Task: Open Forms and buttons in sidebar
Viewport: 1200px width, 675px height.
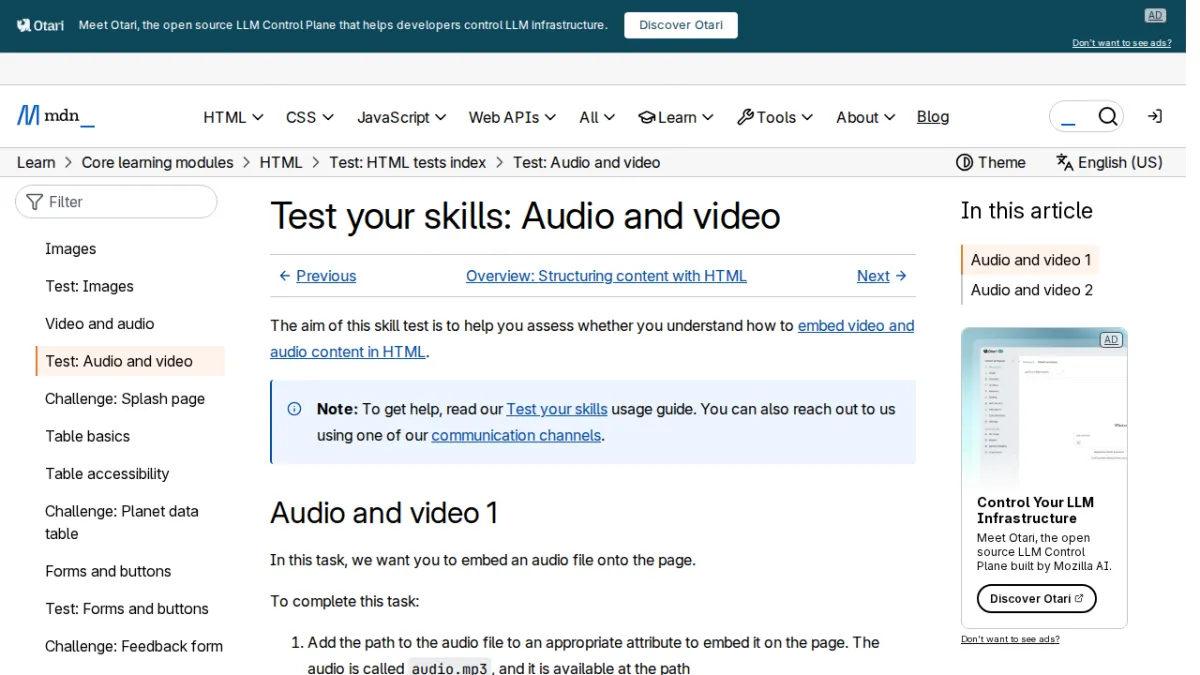Action: 108,571
